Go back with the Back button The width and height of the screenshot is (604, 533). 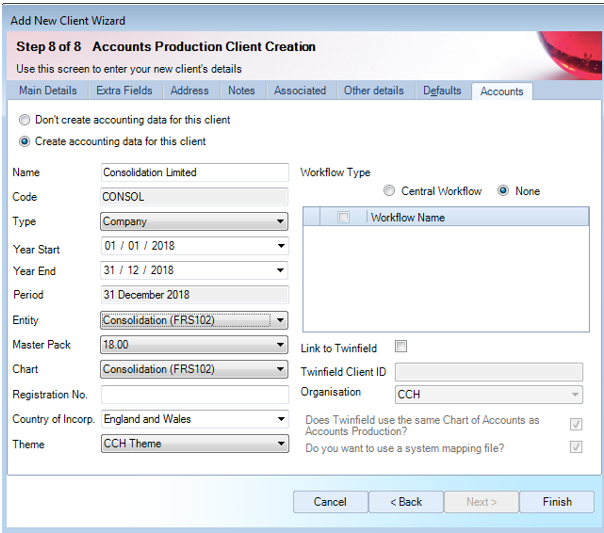tap(406, 502)
